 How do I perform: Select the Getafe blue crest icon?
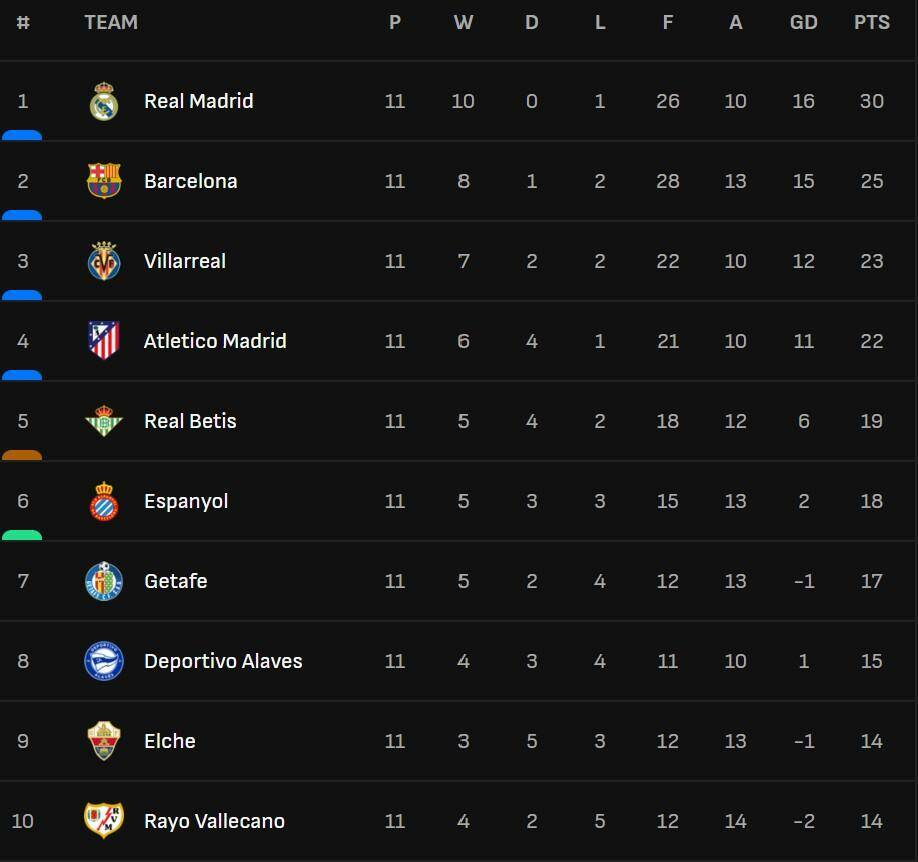104,581
